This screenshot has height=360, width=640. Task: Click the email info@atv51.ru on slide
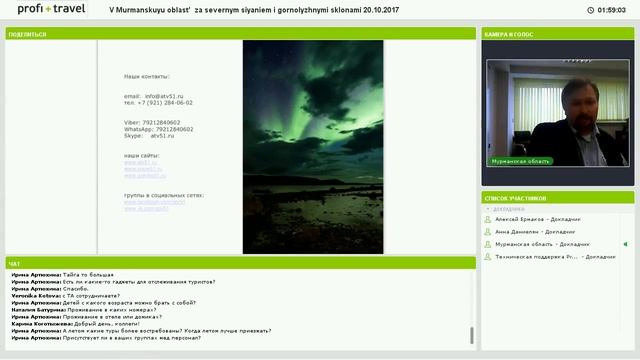coord(153,96)
